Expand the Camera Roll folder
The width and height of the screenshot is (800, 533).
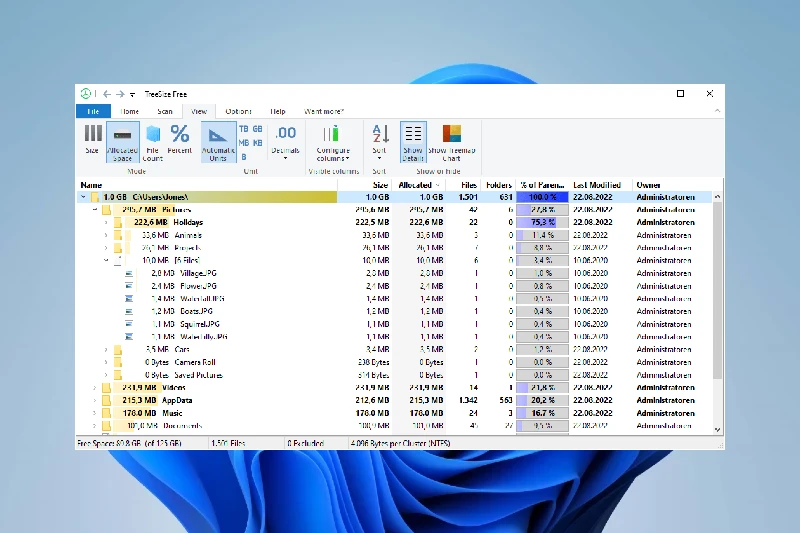click(106, 362)
